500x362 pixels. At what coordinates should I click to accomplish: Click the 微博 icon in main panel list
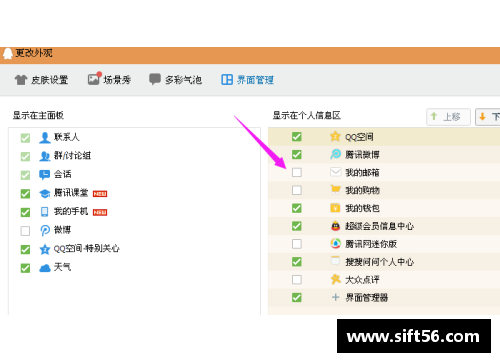45,230
